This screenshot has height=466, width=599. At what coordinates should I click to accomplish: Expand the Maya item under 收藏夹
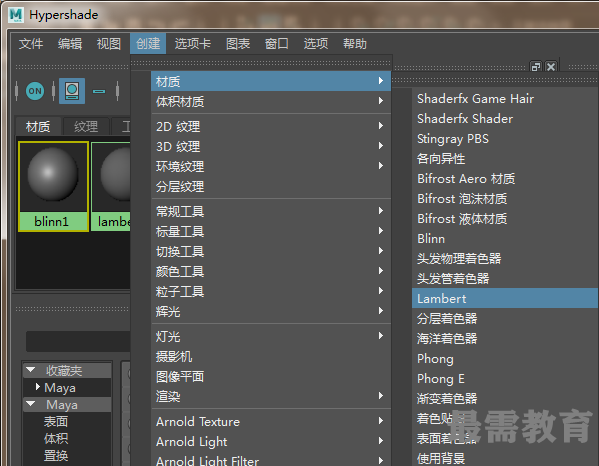pyautogui.click(x=37, y=387)
